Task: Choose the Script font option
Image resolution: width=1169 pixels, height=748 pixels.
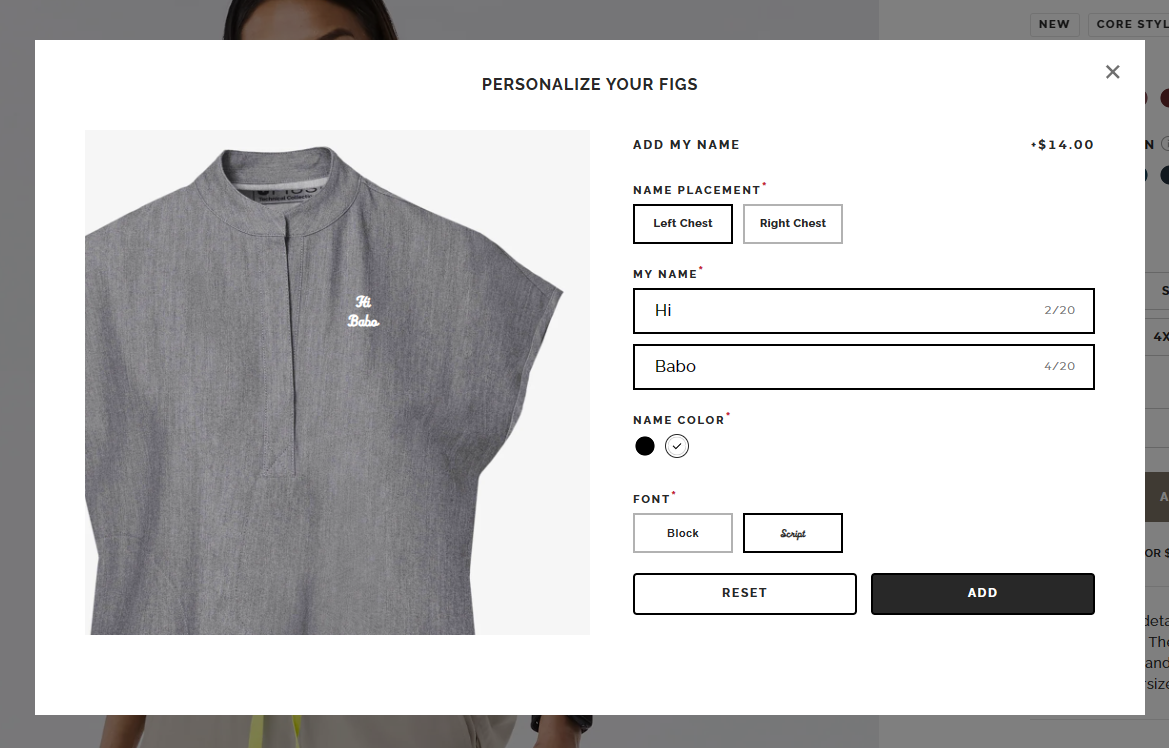Action: coord(793,533)
